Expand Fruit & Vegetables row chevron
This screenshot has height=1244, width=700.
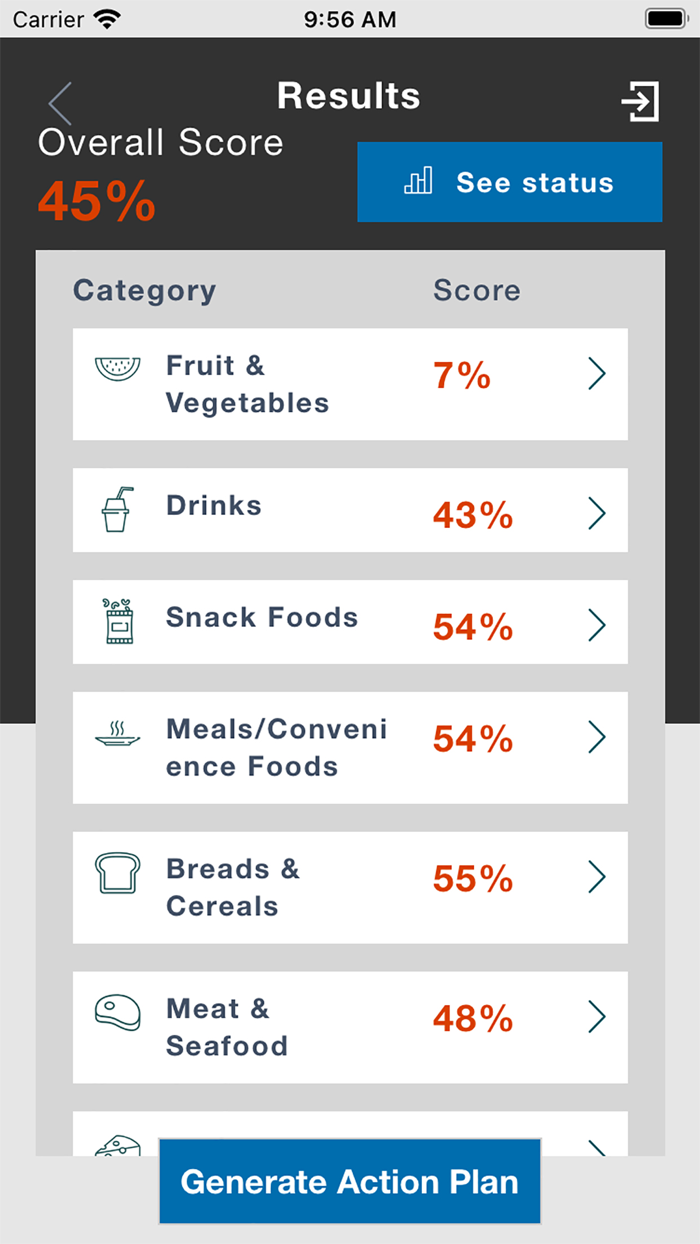coord(597,374)
